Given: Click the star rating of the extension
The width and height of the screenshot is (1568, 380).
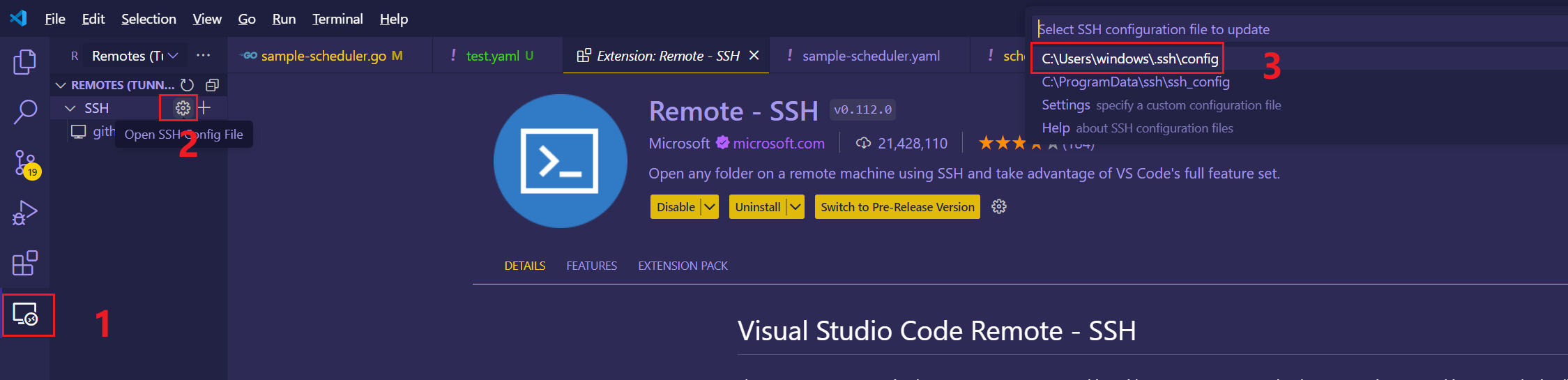Looking at the screenshot, I should 1018,144.
